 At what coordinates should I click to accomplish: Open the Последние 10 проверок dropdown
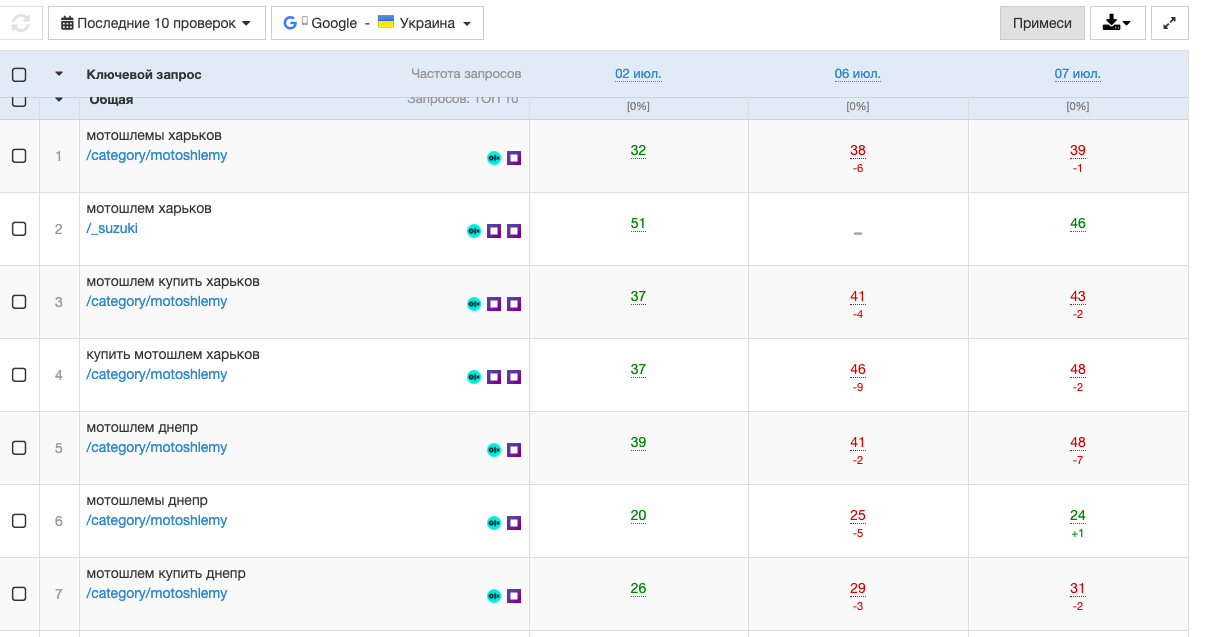(156, 23)
